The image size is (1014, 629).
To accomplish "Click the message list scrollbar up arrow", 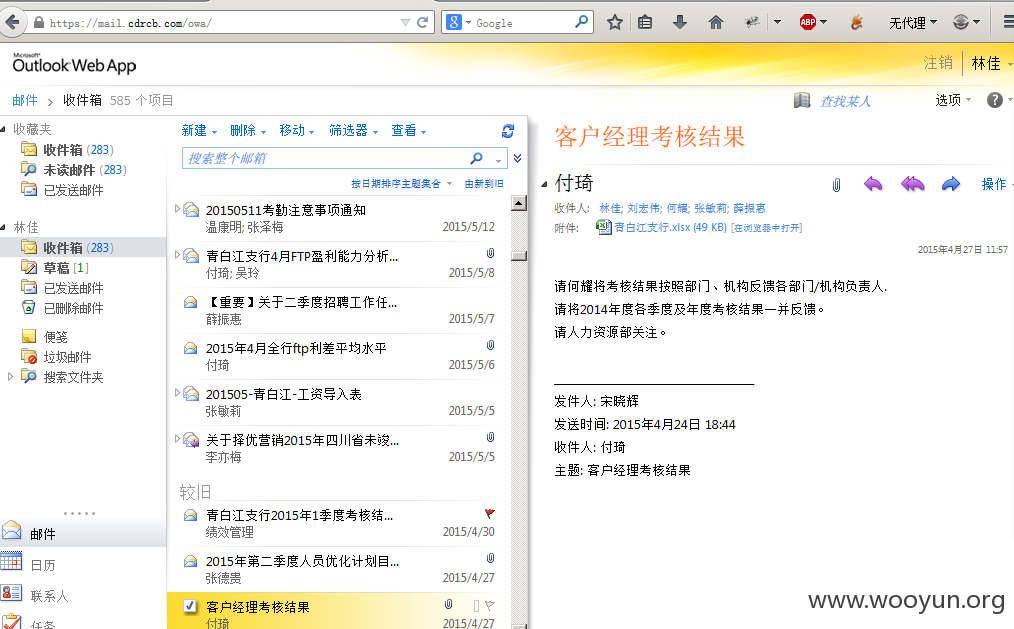I will (519, 203).
